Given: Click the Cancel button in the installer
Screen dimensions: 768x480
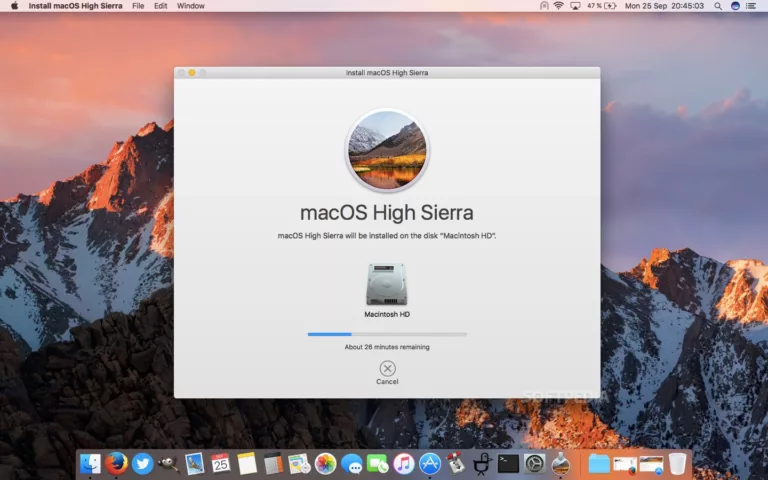Looking at the screenshot, I should tap(387, 369).
